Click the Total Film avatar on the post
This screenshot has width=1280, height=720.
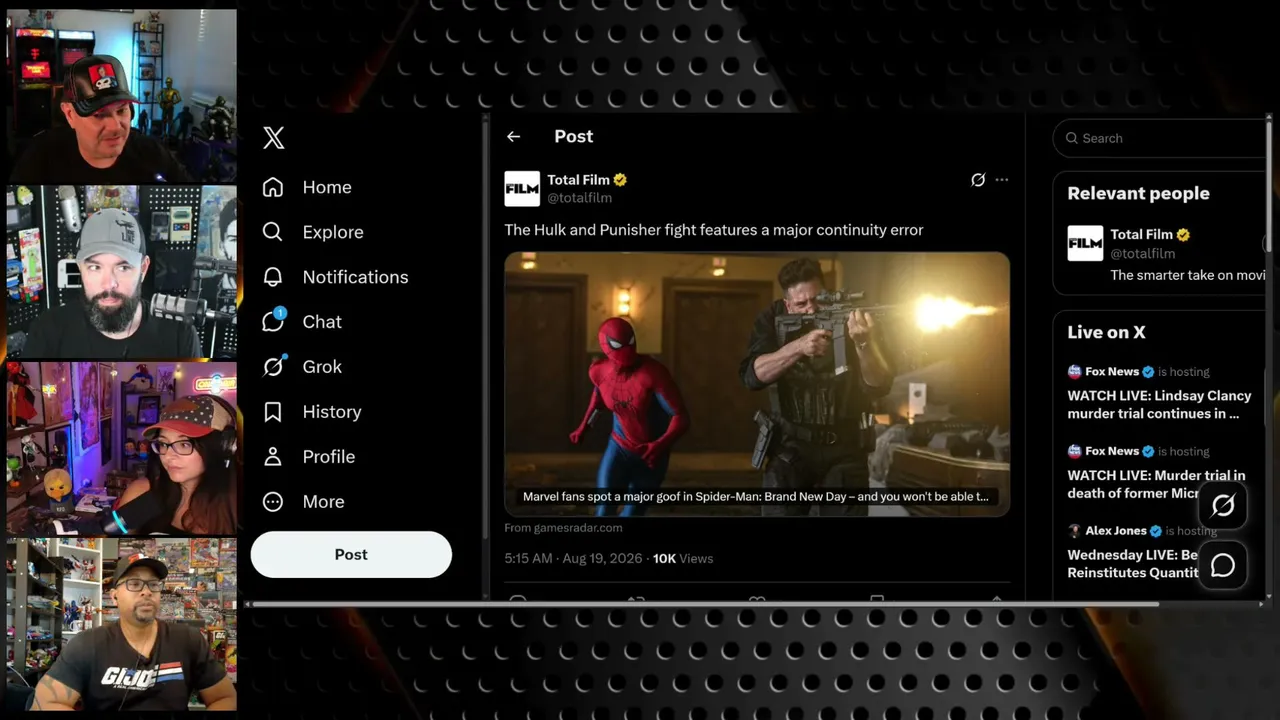[x=522, y=189]
